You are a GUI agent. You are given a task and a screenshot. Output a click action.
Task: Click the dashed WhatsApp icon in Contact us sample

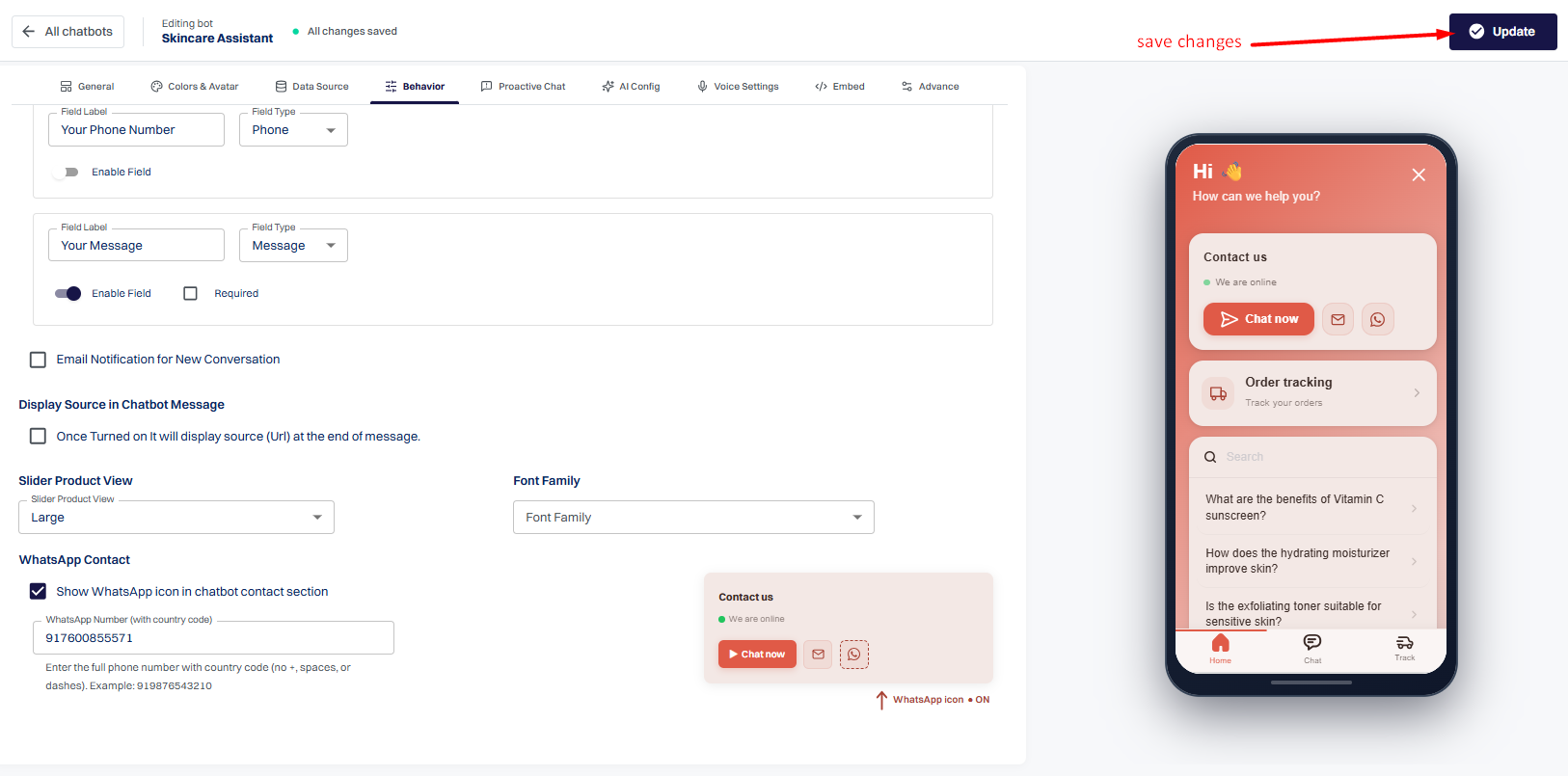[x=854, y=655]
